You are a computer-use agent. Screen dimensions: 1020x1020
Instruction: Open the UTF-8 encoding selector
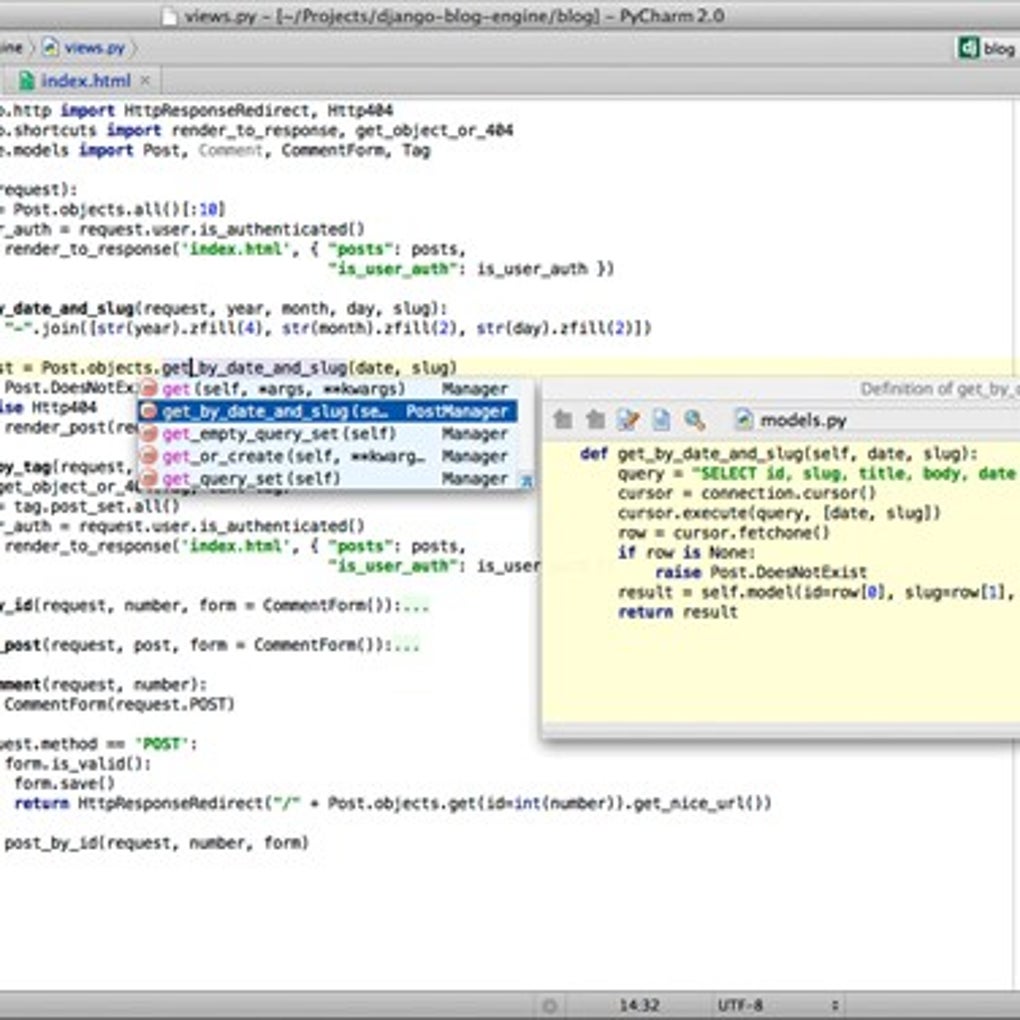point(741,1006)
